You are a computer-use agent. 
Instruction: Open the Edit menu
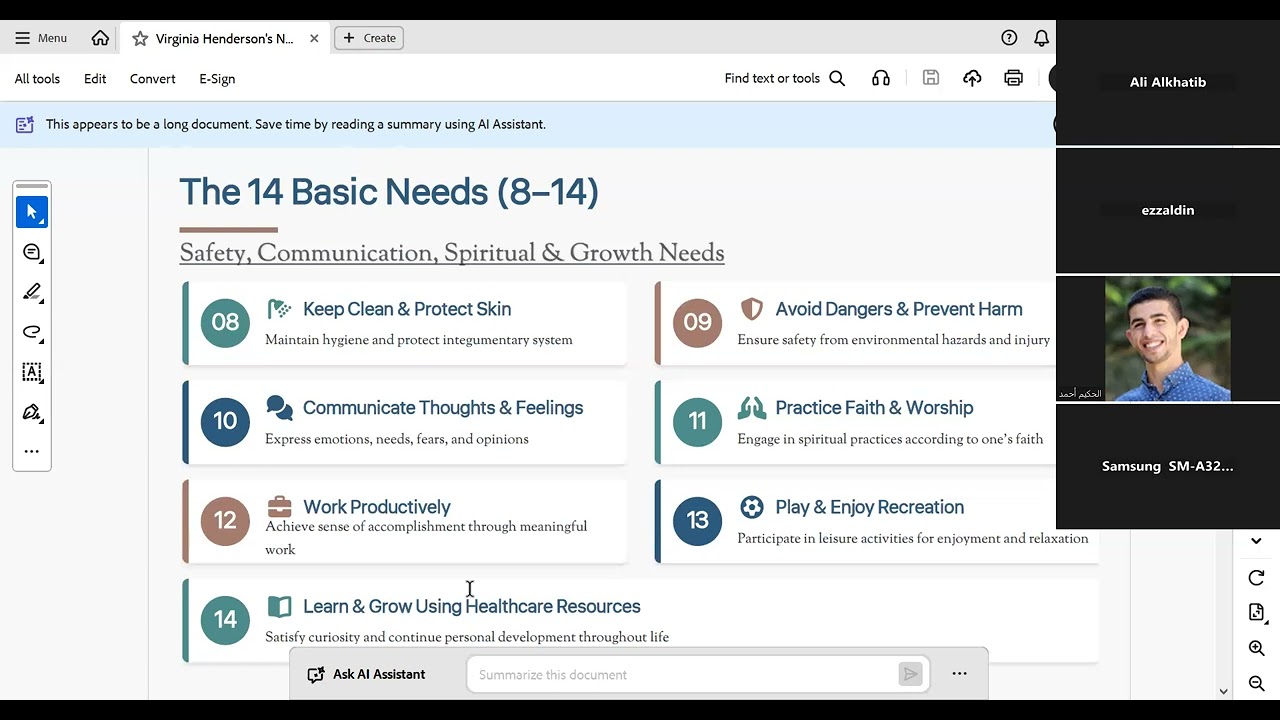[95, 79]
